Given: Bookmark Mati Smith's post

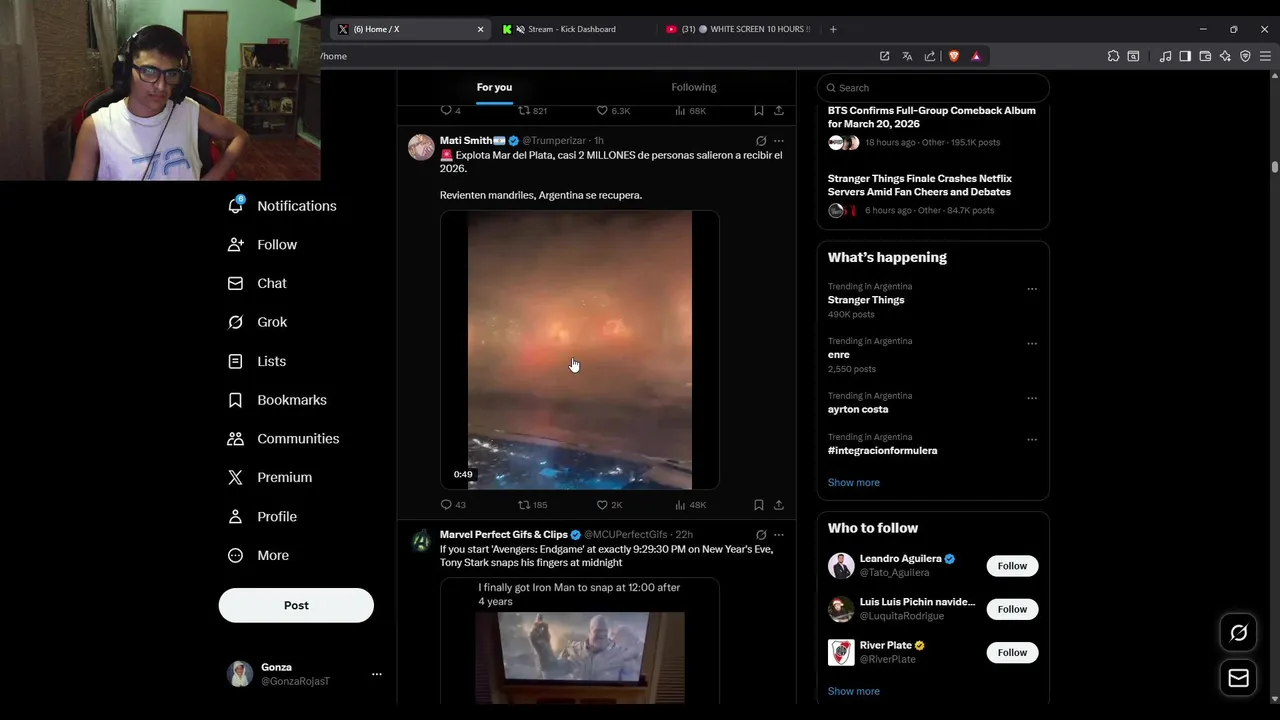Looking at the screenshot, I should [759, 505].
